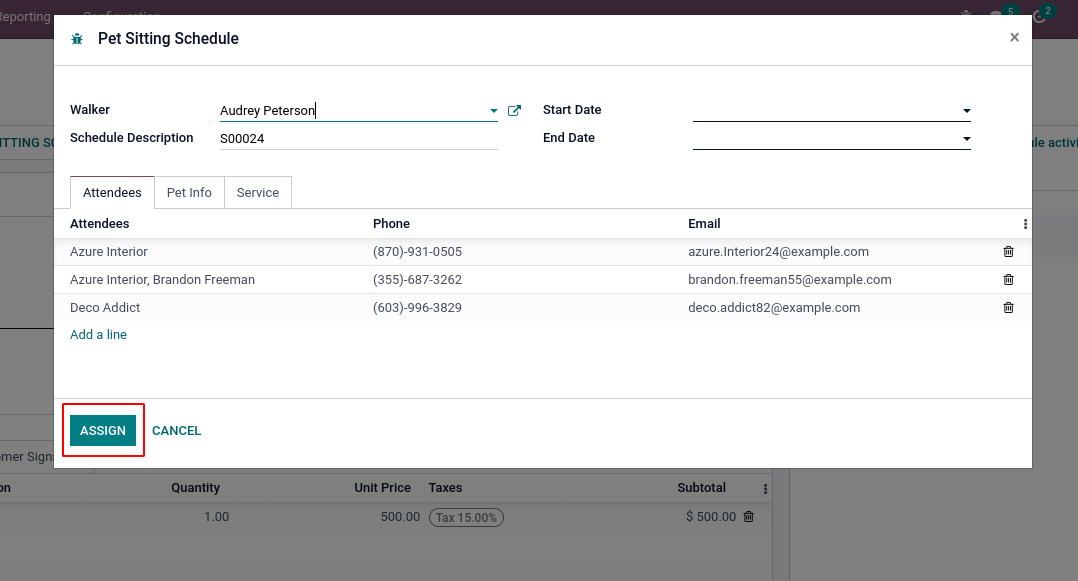Click the Tax 15.00% tag
1078x581 pixels.
pos(466,517)
